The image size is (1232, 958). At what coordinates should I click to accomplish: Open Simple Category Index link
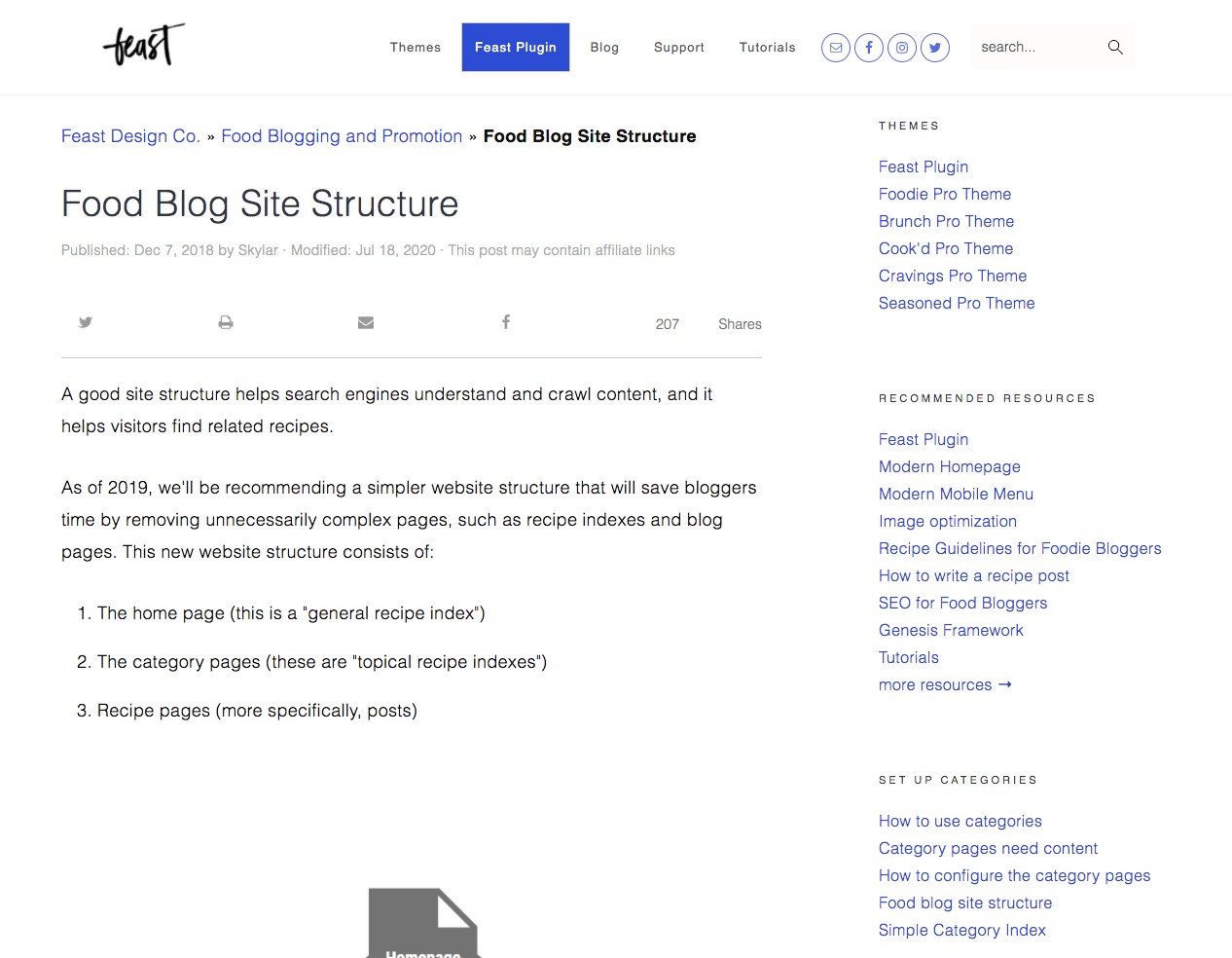[x=961, y=930]
